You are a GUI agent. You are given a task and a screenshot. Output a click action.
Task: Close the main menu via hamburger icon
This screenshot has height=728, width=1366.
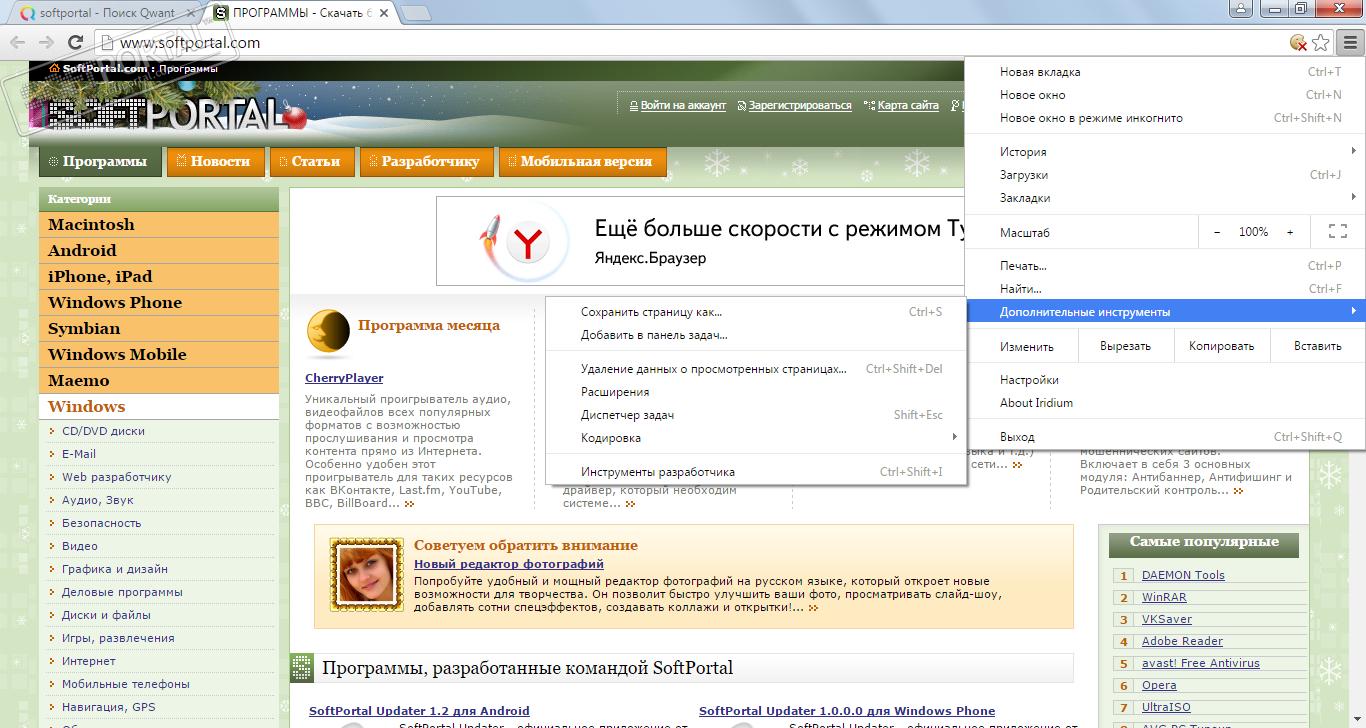pyautogui.click(x=1350, y=42)
